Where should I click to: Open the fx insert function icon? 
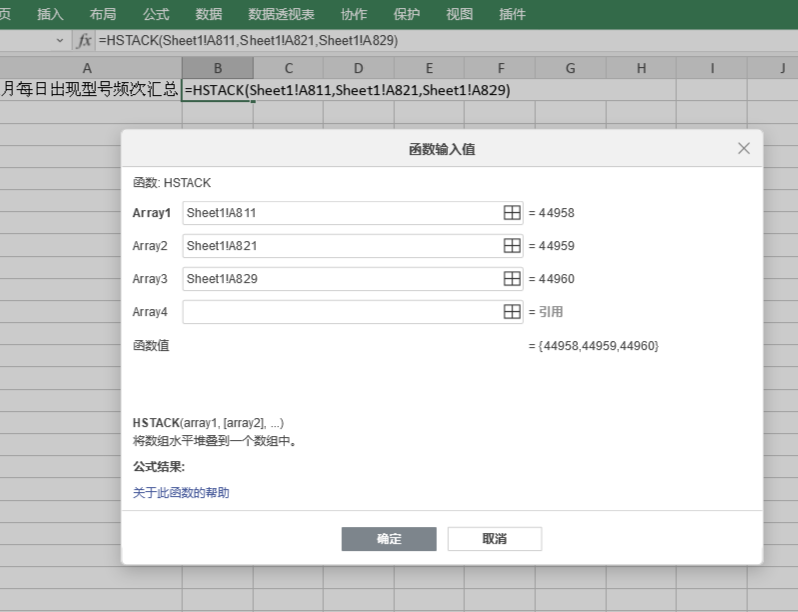coord(84,40)
